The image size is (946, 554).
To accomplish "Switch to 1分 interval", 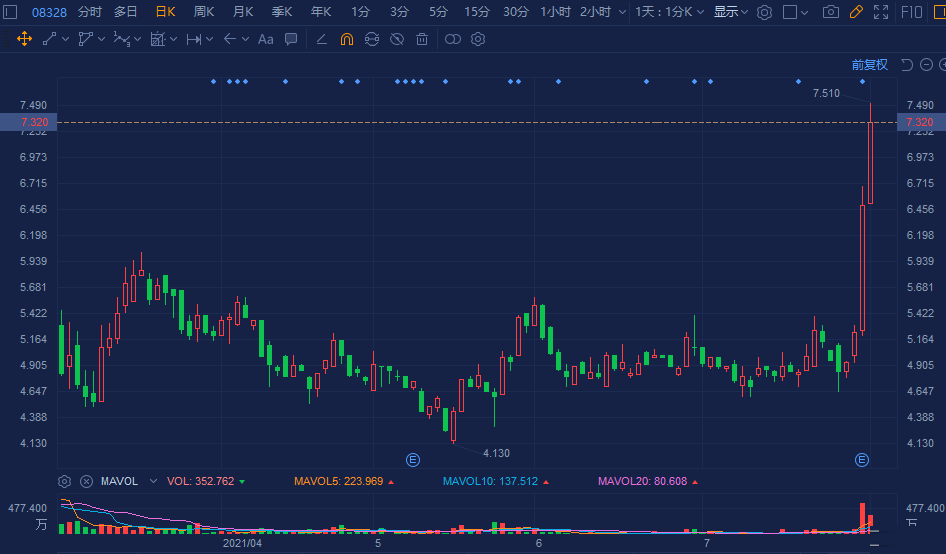I will click(x=360, y=12).
